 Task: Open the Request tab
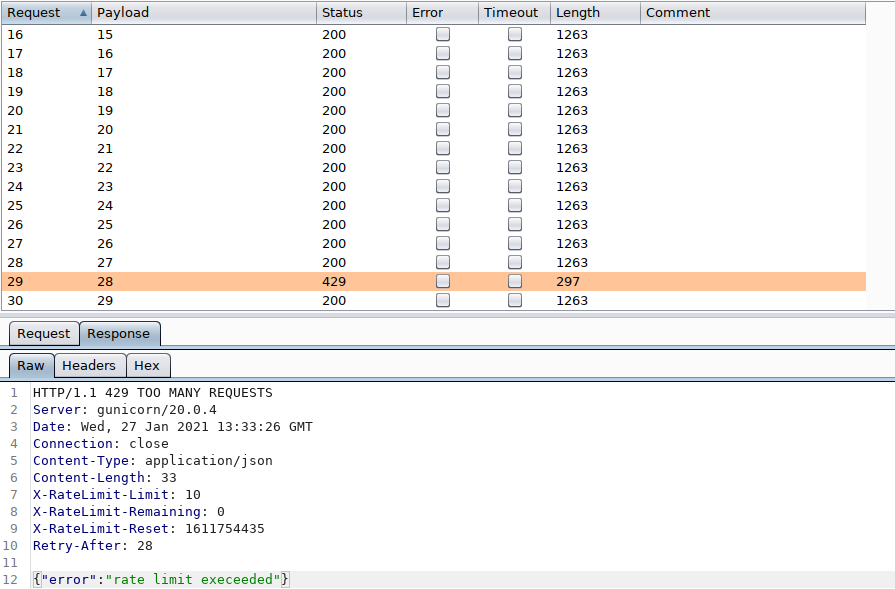pyautogui.click(x=43, y=334)
